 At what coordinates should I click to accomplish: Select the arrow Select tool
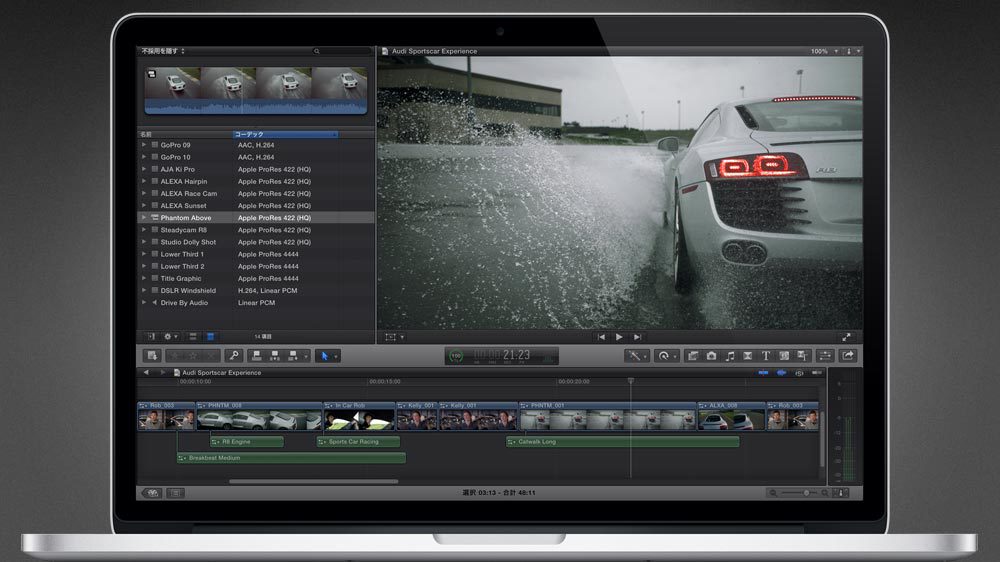pos(324,356)
